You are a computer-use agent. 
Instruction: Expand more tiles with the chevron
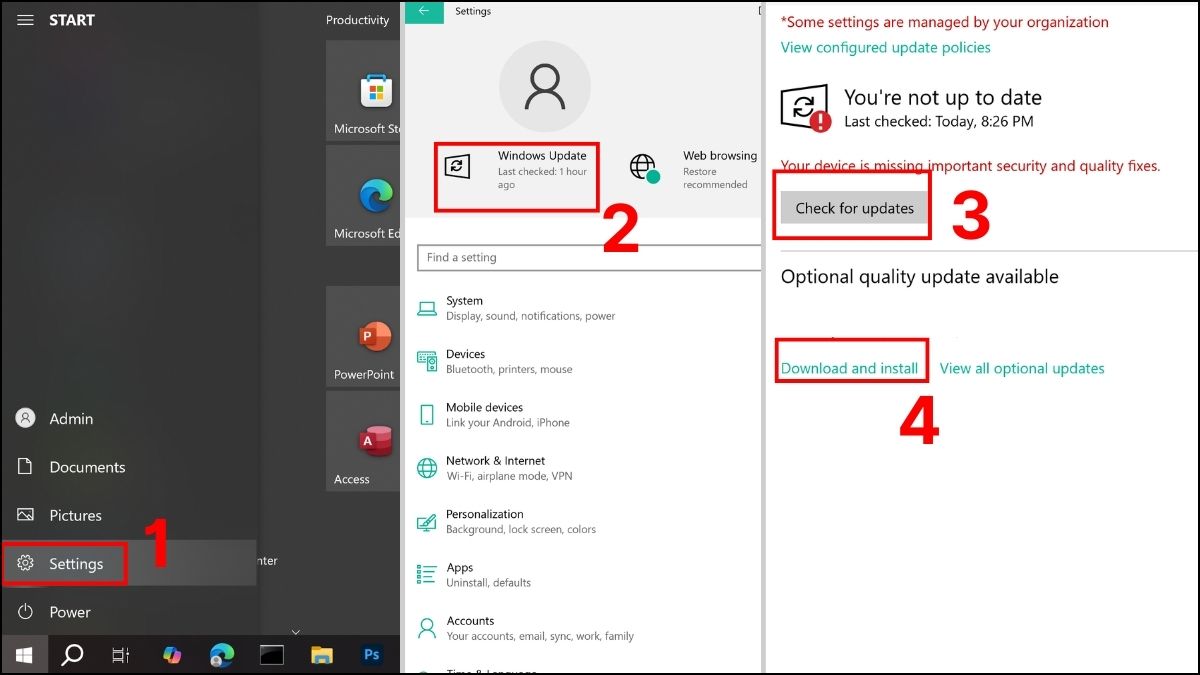(295, 632)
